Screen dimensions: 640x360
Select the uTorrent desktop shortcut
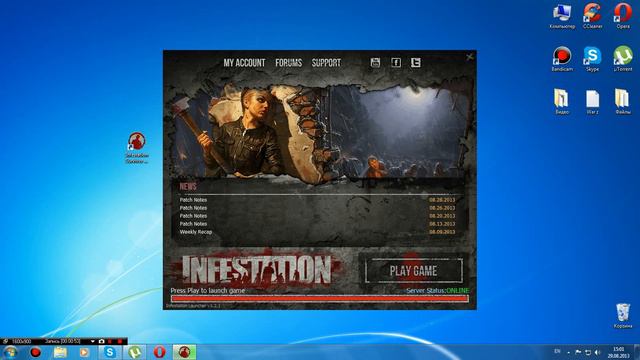point(623,59)
